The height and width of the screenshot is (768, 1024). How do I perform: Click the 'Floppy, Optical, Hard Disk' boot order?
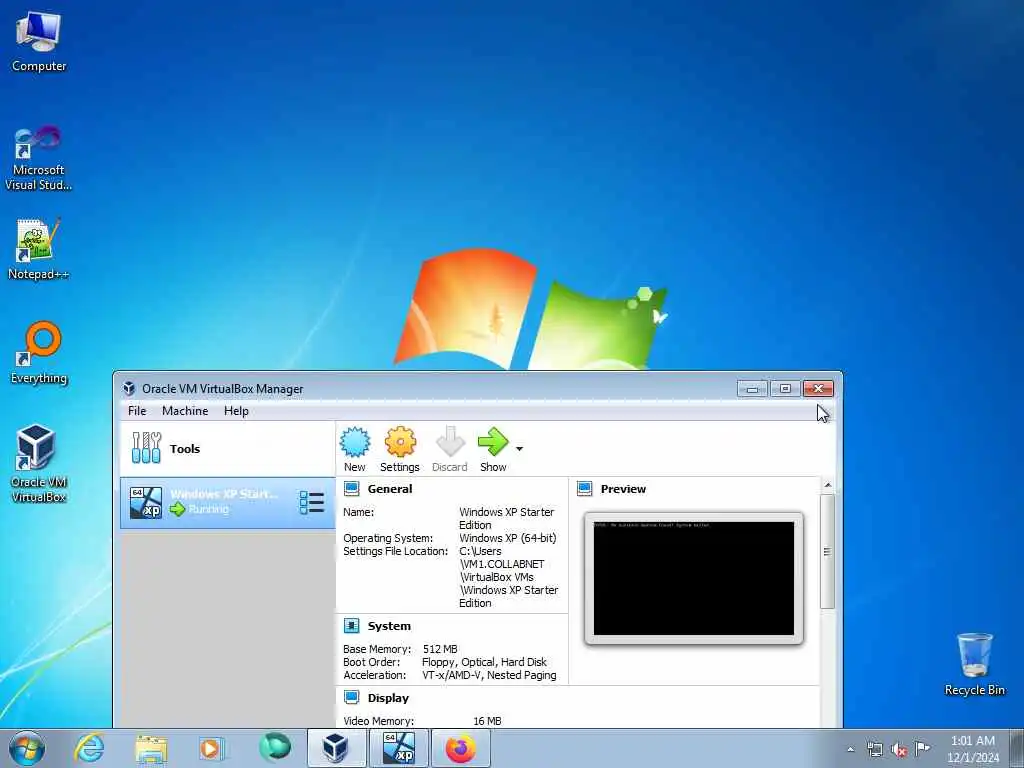pyautogui.click(x=484, y=662)
